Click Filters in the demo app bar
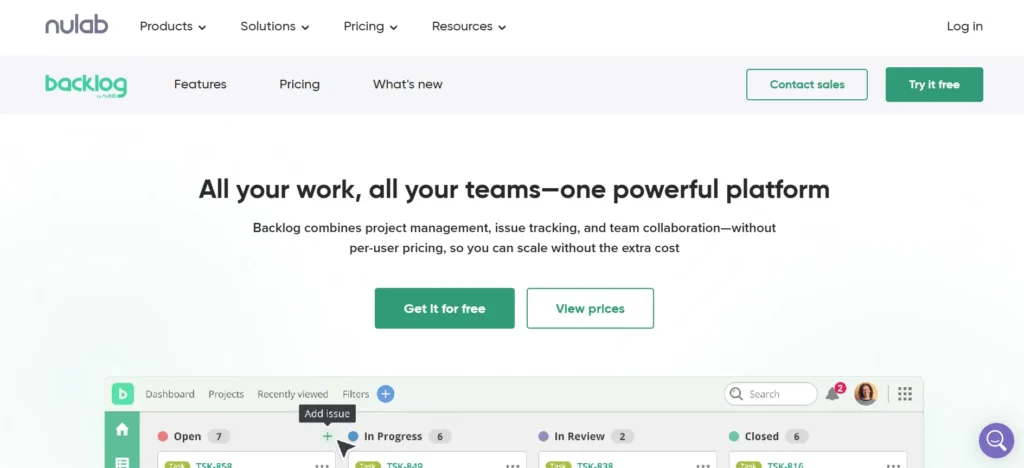 tap(356, 394)
